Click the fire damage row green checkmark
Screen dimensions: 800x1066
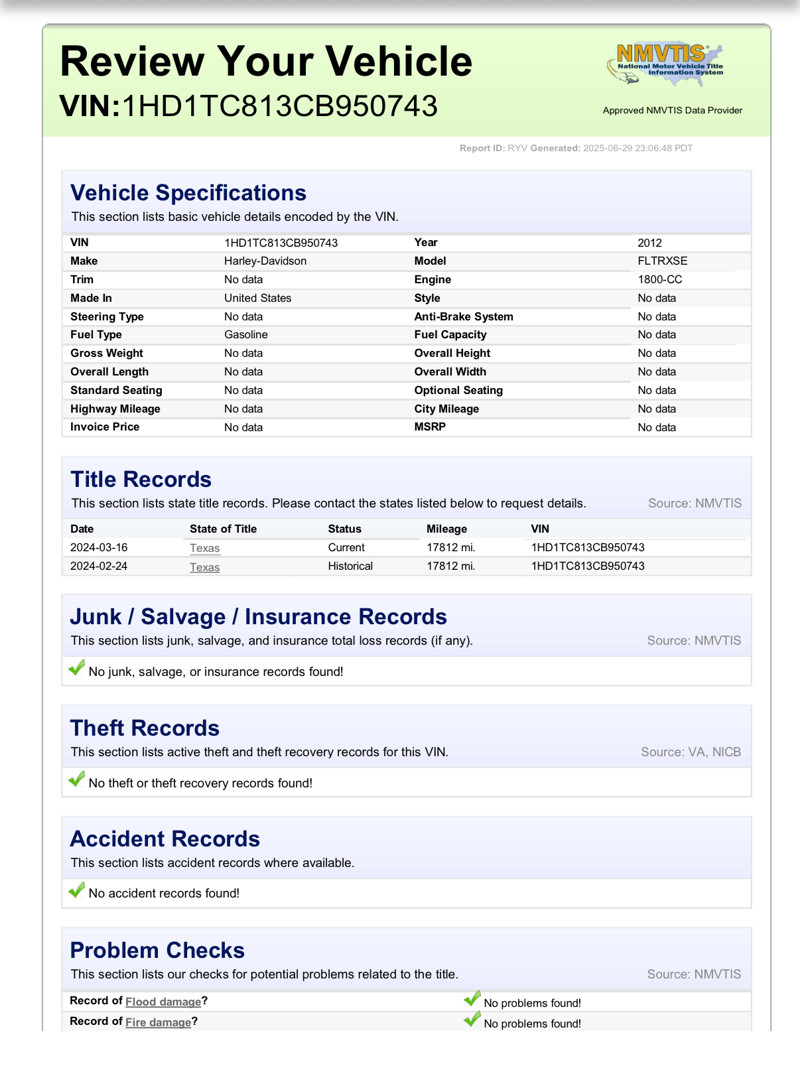click(472, 1019)
